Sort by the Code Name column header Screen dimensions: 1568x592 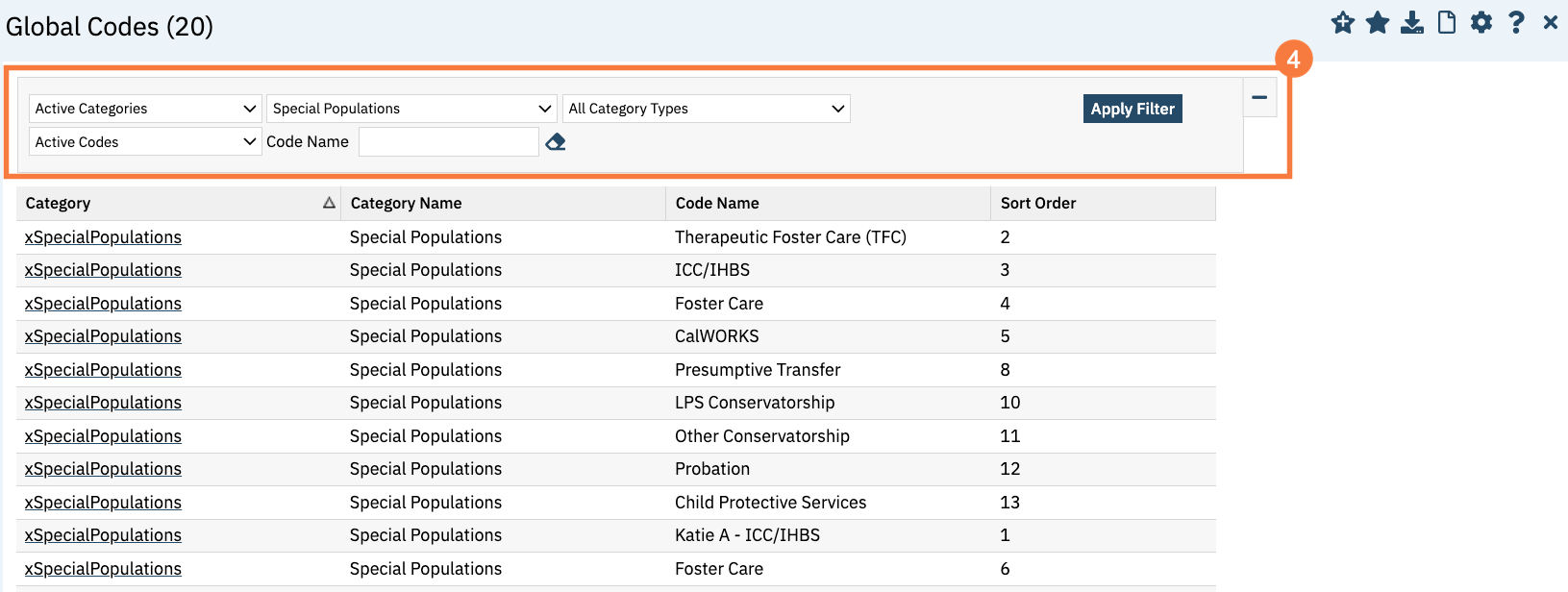tap(717, 204)
